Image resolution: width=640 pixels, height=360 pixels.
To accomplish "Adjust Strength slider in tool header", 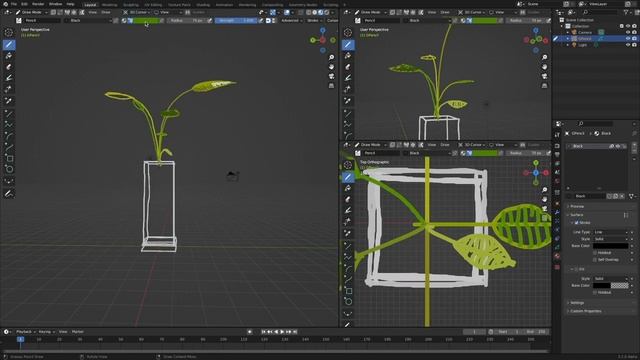I will [x=235, y=20].
